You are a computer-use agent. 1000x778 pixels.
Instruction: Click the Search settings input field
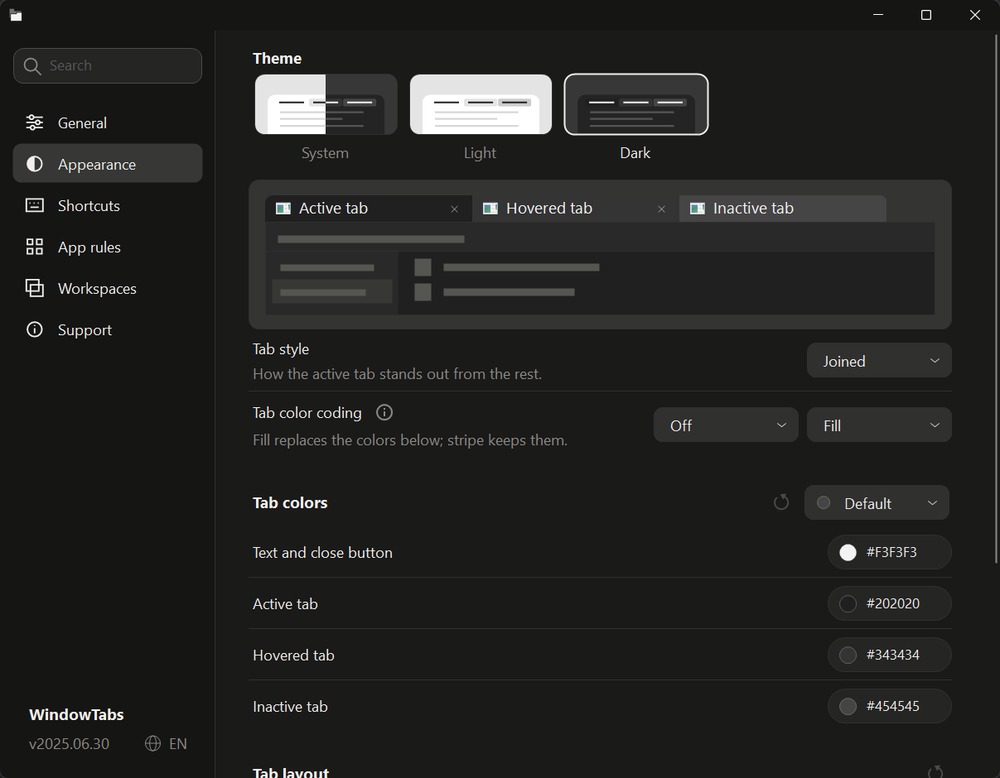click(x=108, y=66)
